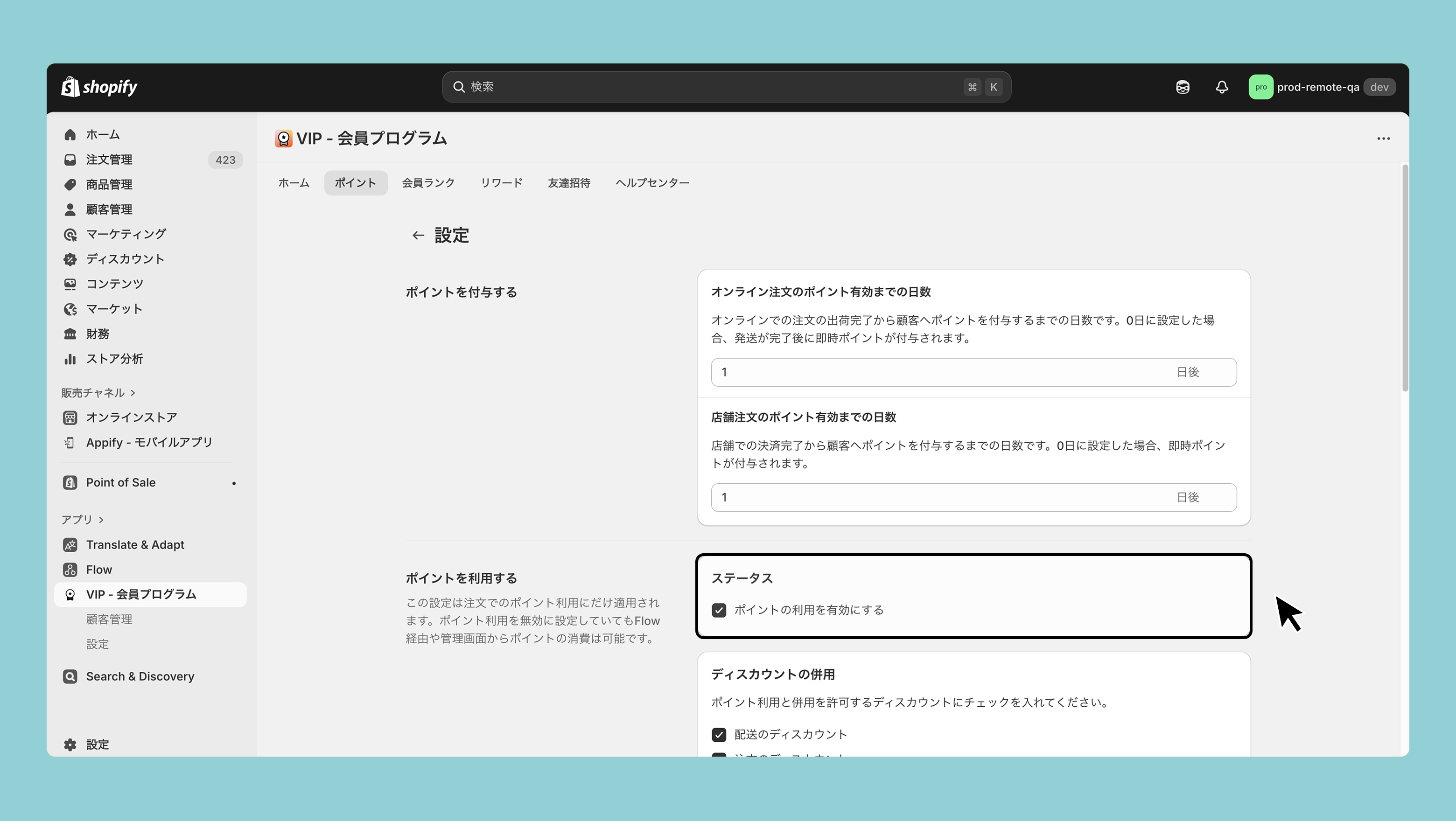Open 顧客管理 under VIP program
Image resolution: width=1456 pixels, height=821 pixels.
pos(109,619)
